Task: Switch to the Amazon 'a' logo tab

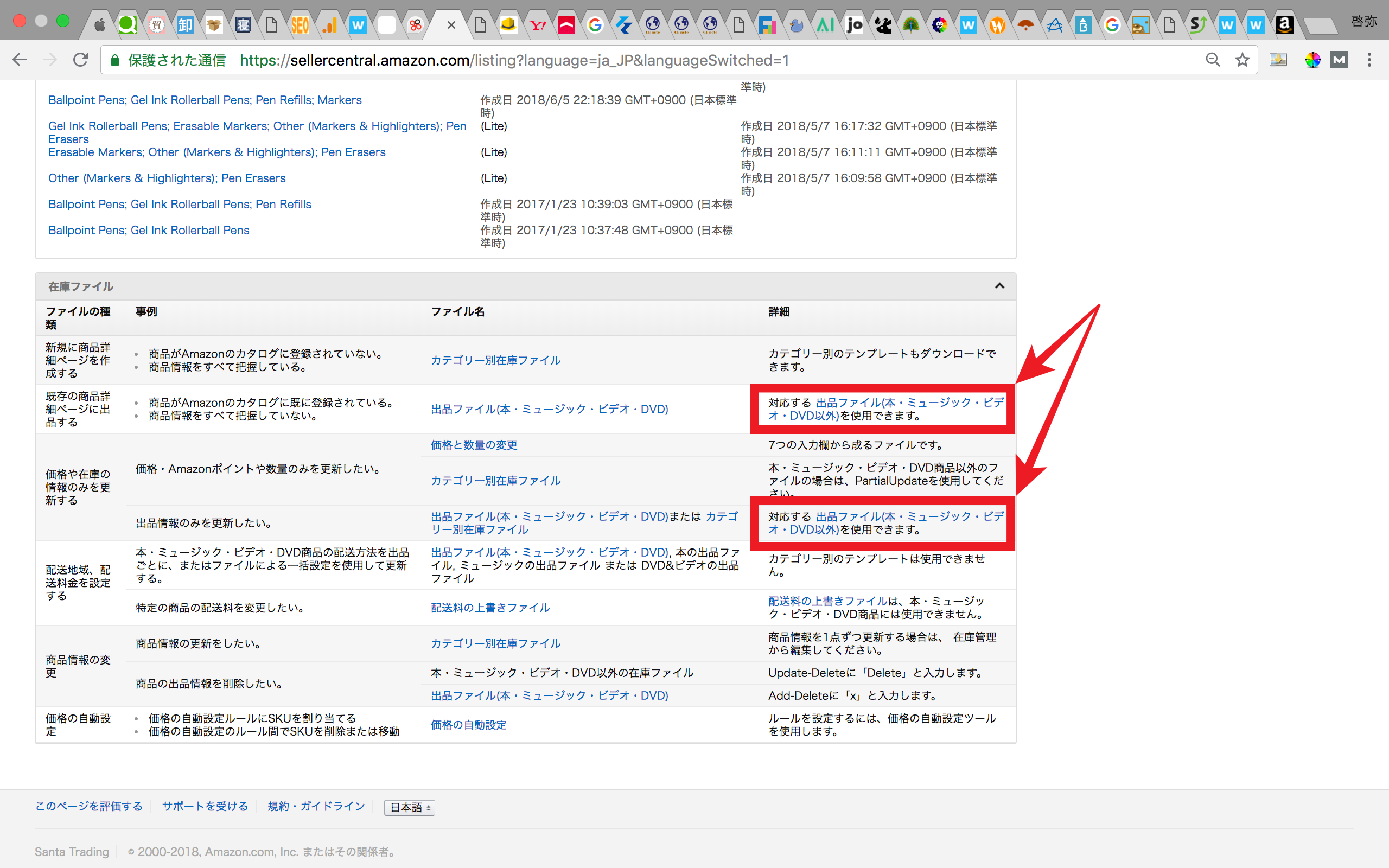Action: [1284, 25]
